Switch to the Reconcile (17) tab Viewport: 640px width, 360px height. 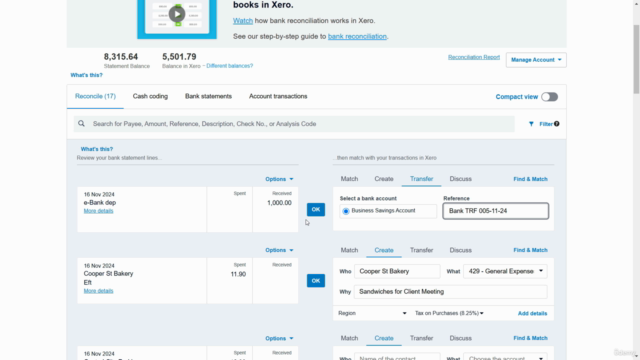[x=95, y=96]
